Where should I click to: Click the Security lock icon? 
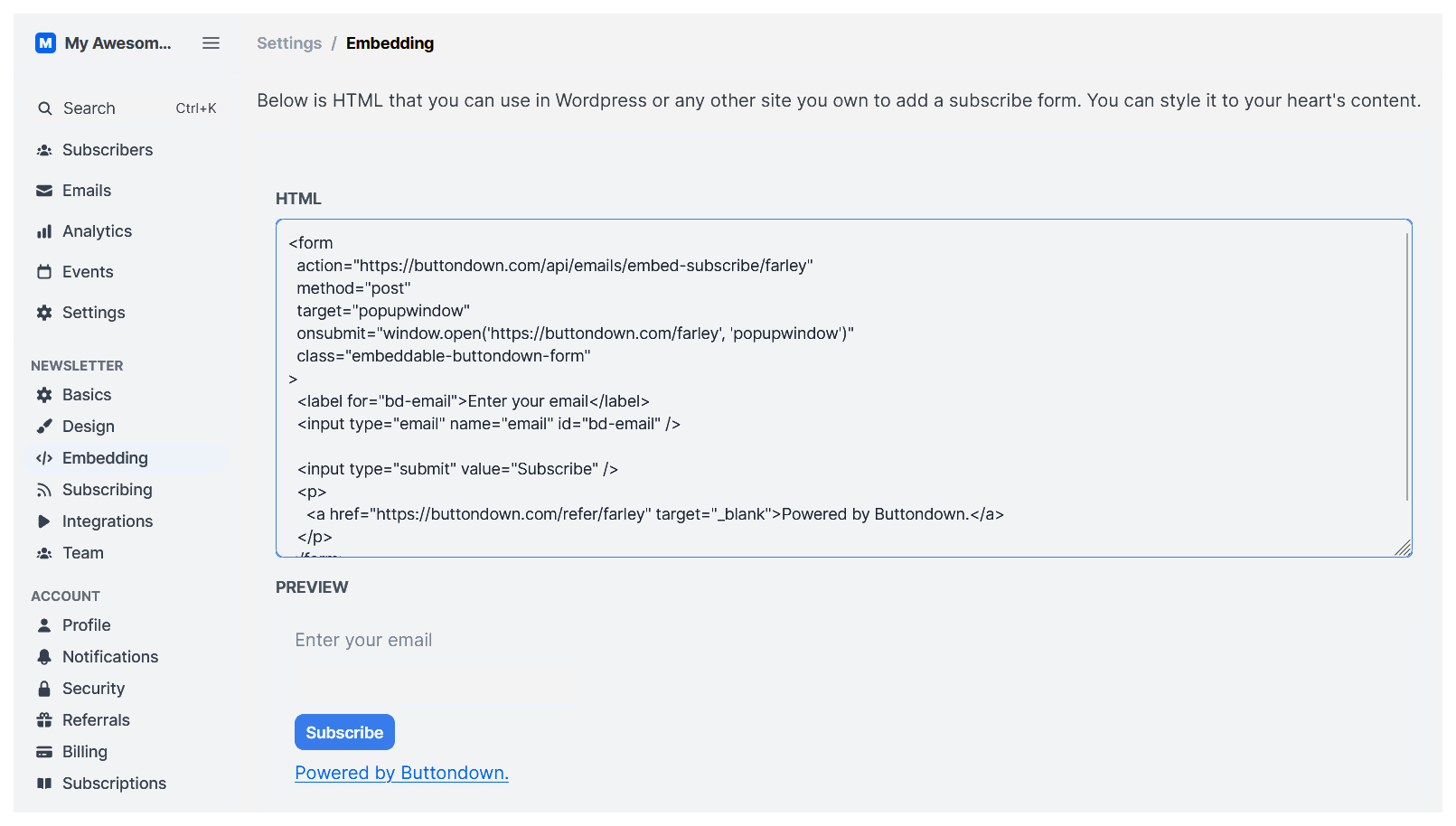tap(44, 689)
